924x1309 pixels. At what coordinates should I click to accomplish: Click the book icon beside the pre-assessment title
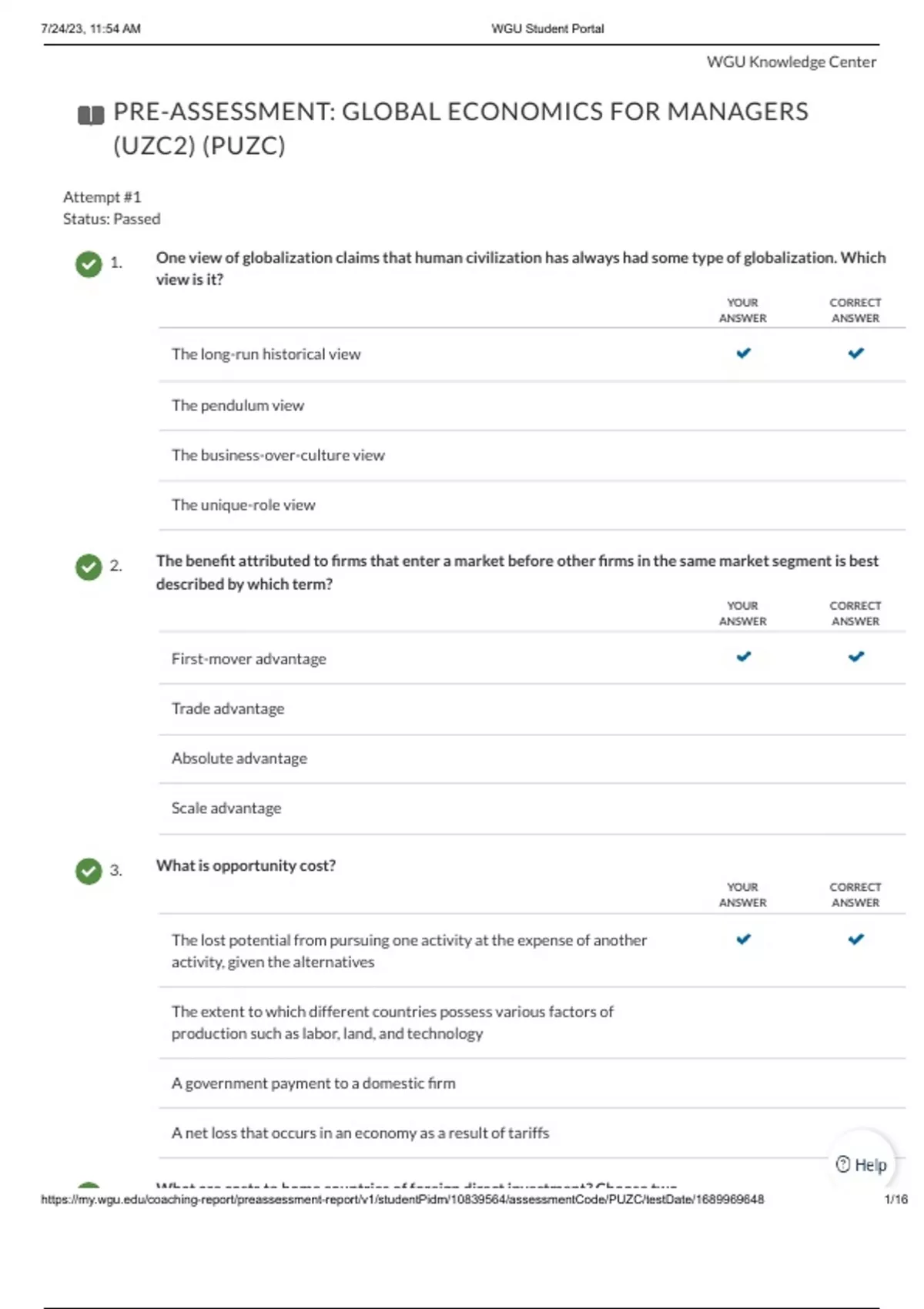click(x=91, y=115)
